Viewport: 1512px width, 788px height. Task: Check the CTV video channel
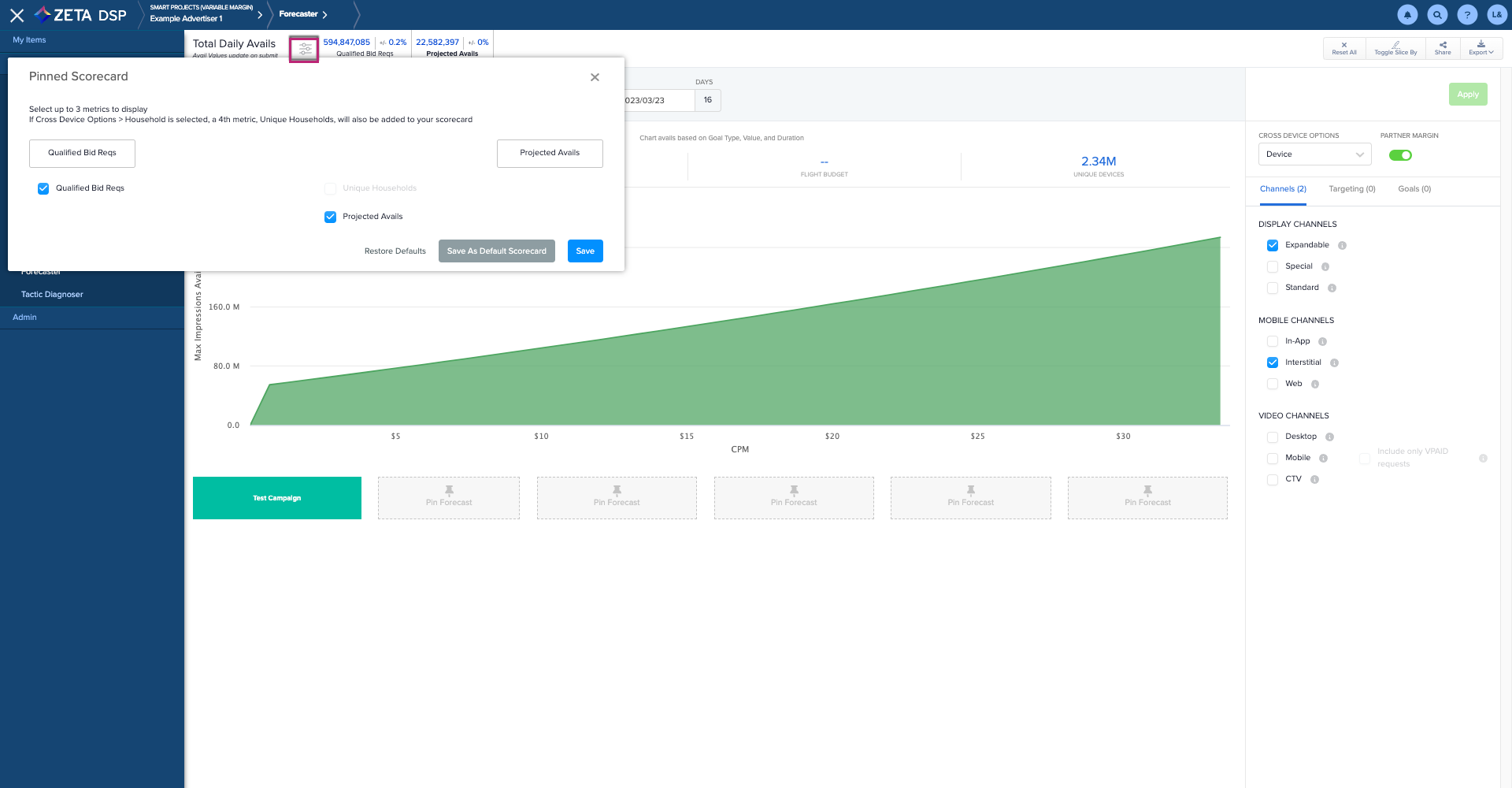coord(1272,479)
